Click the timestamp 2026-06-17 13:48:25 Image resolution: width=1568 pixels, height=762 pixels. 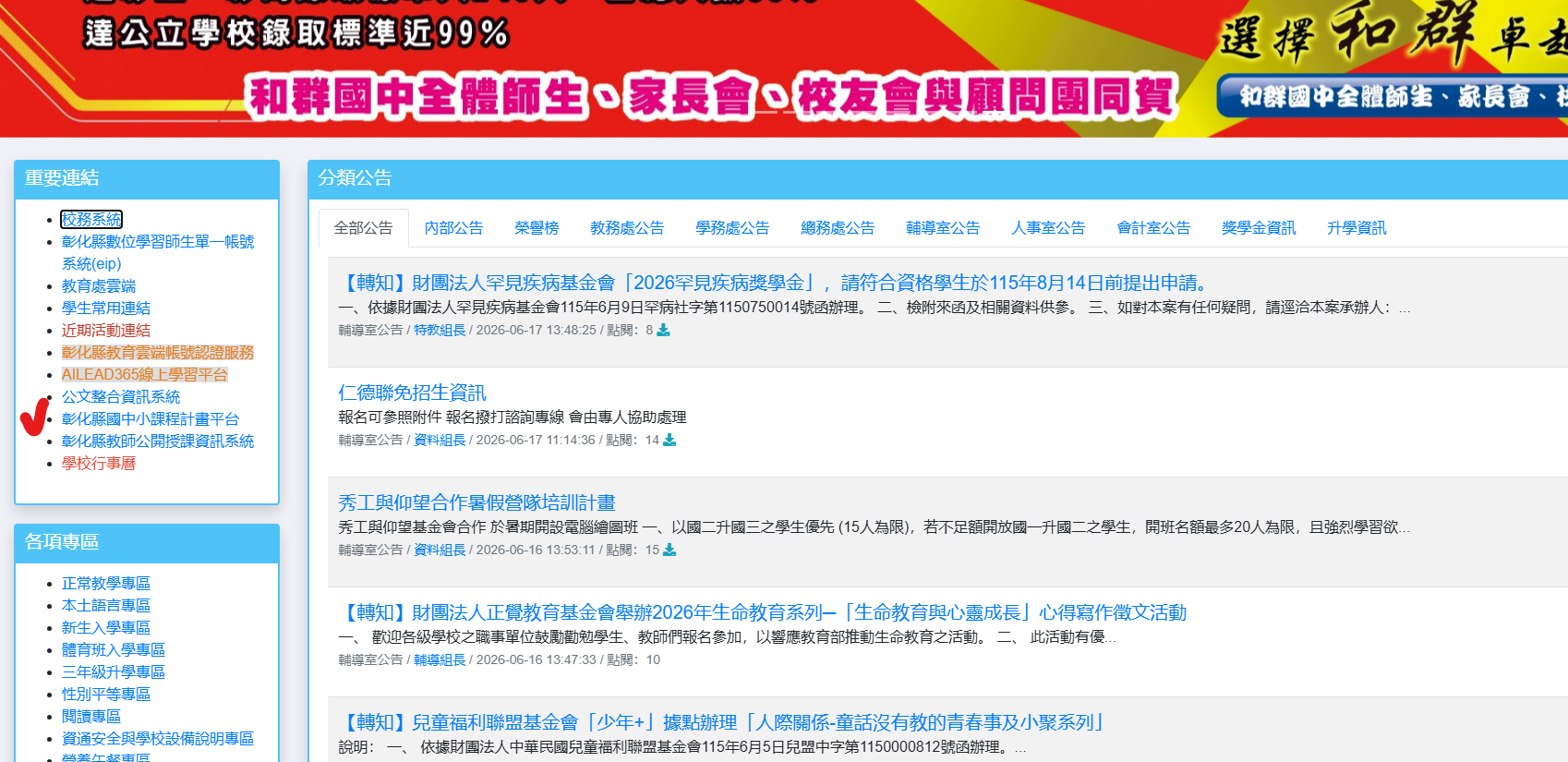pos(537,330)
